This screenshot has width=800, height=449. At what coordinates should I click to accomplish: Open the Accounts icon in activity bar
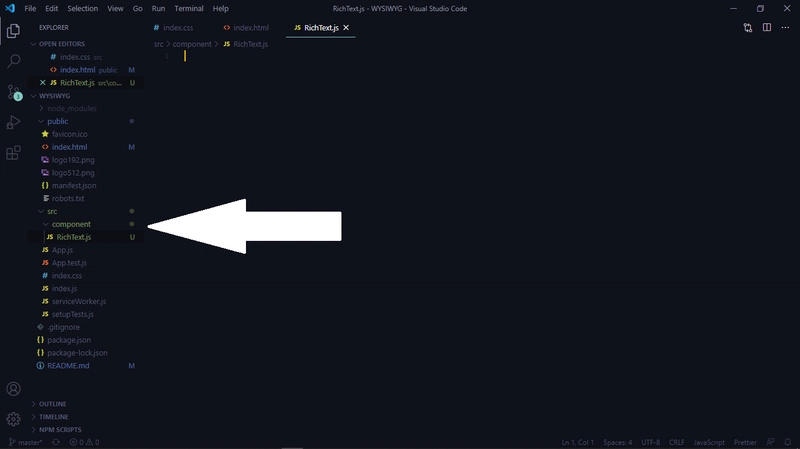click(13, 389)
